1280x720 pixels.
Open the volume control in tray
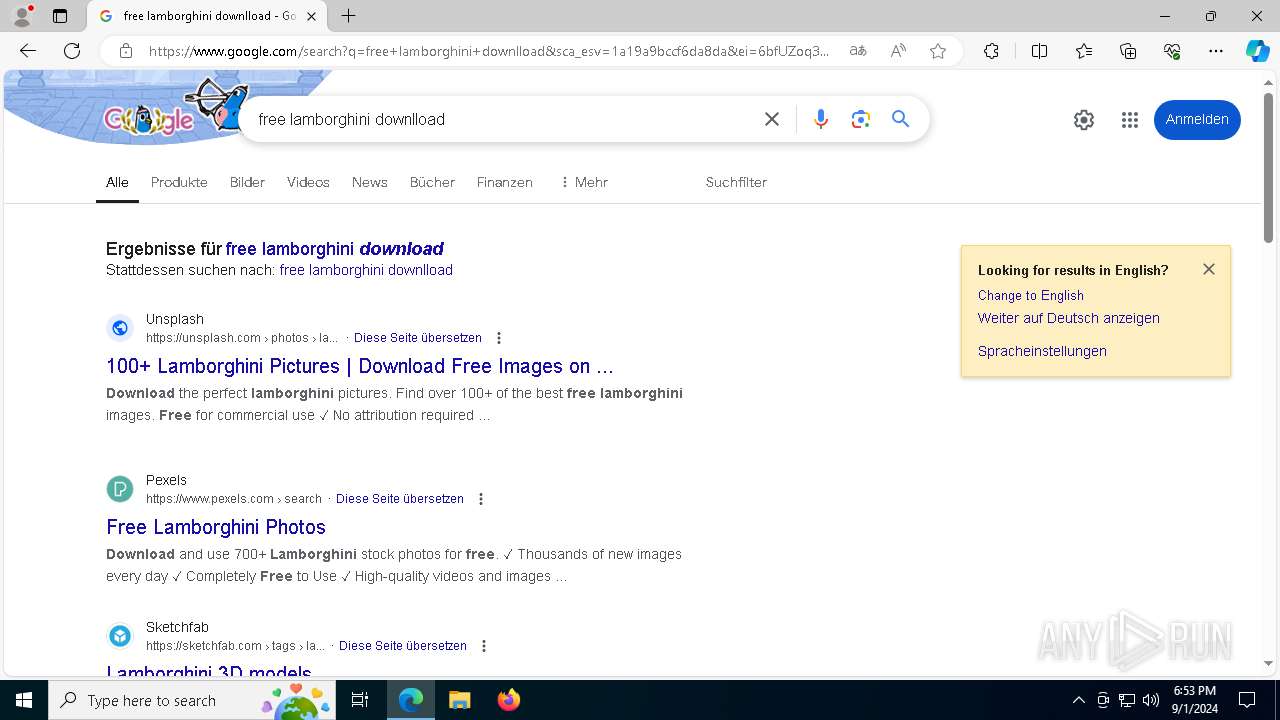click(1151, 700)
